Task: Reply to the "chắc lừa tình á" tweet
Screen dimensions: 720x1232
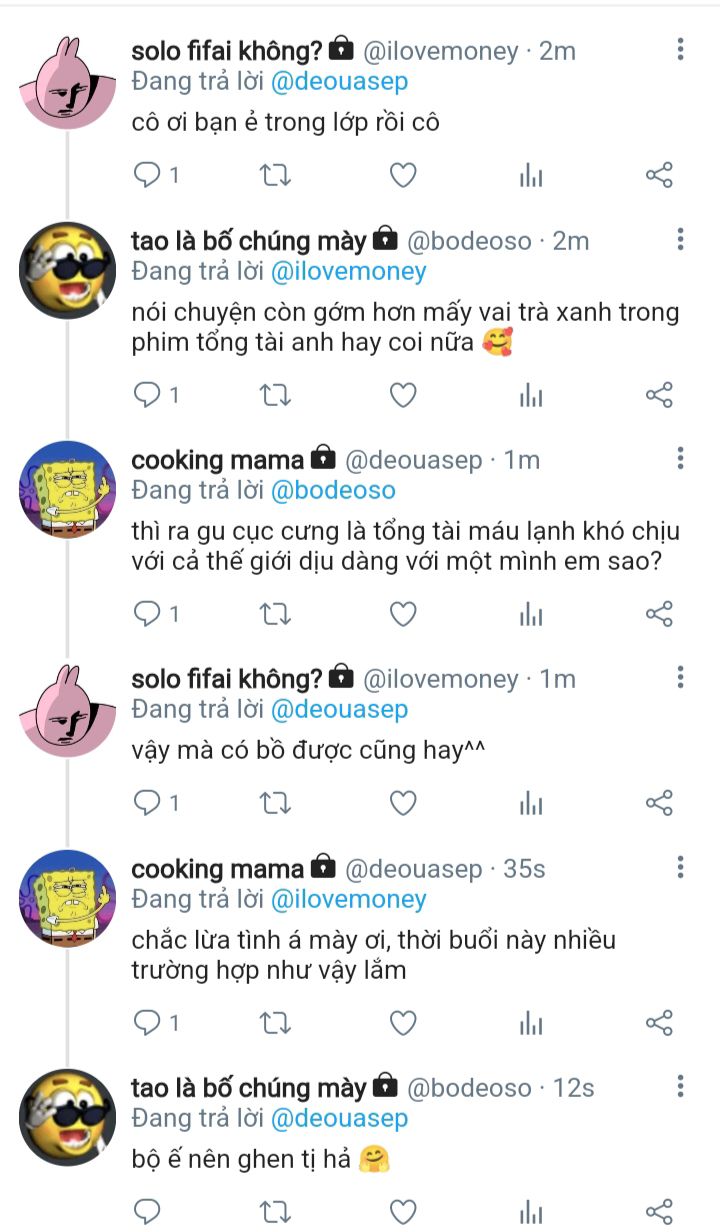Action: pos(147,1022)
